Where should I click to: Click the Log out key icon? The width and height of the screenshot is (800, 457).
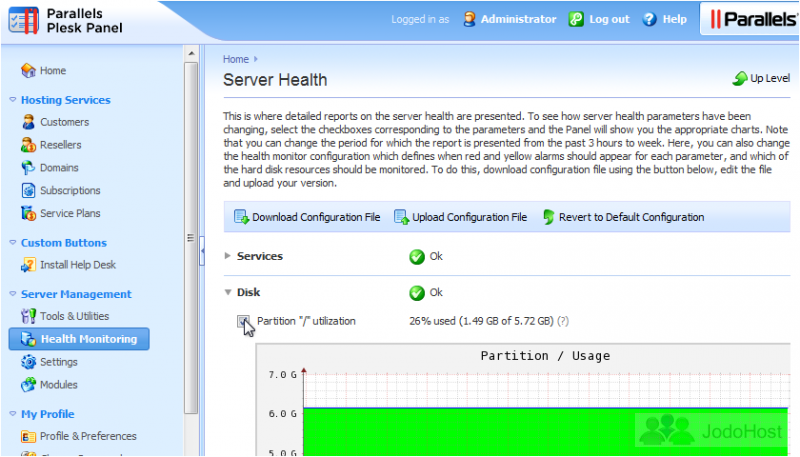coord(576,19)
